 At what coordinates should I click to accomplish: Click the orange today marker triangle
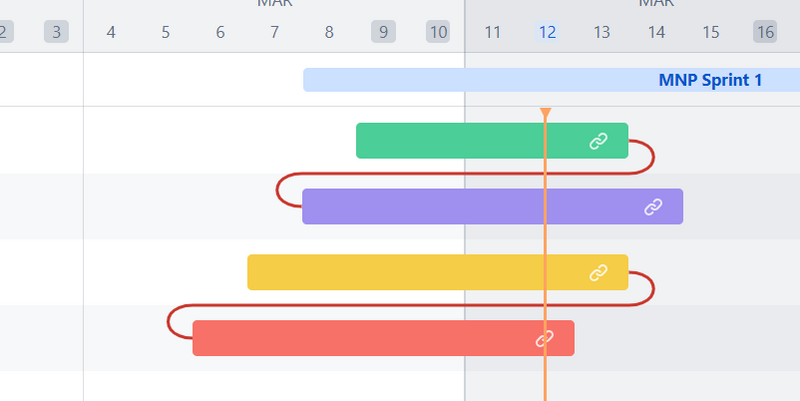pos(545,113)
